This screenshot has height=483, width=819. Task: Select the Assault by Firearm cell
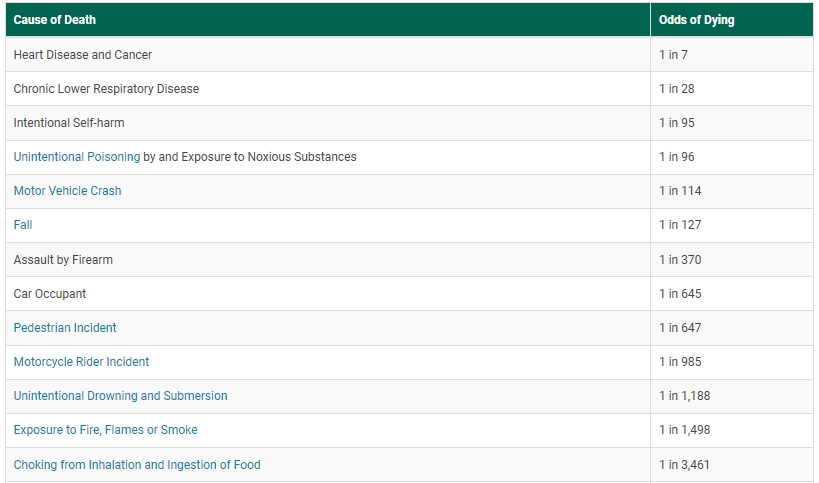328,260
